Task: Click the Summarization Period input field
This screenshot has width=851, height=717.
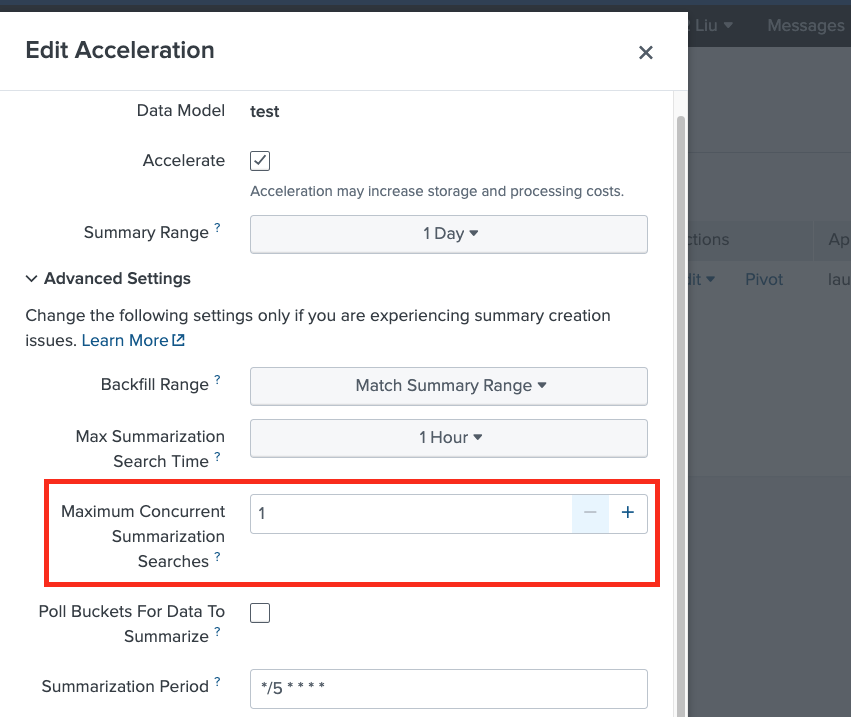Action: tap(448, 688)
